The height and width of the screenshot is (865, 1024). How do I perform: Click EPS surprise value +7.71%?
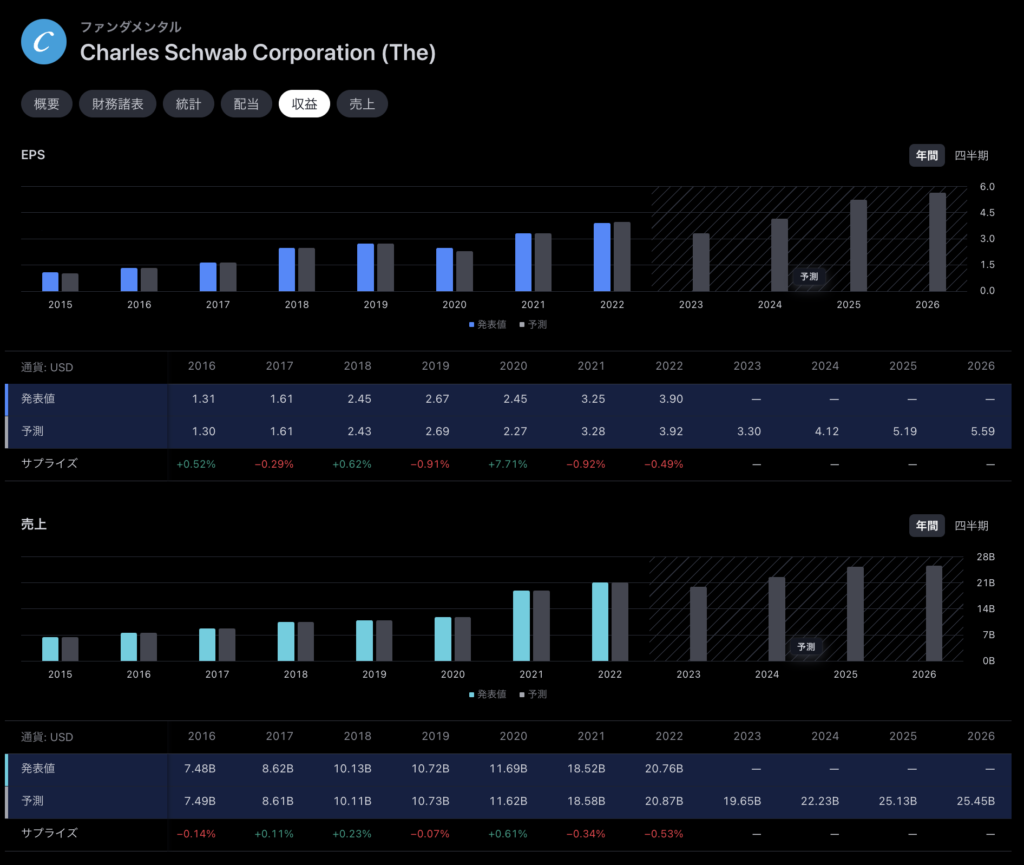(507, 464)
